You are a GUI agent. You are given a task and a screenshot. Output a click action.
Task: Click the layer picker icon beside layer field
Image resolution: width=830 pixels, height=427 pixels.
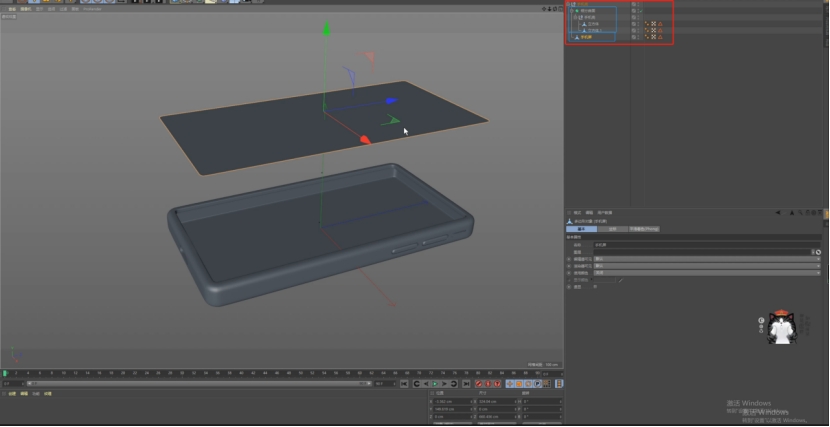[x=819, y=252]
